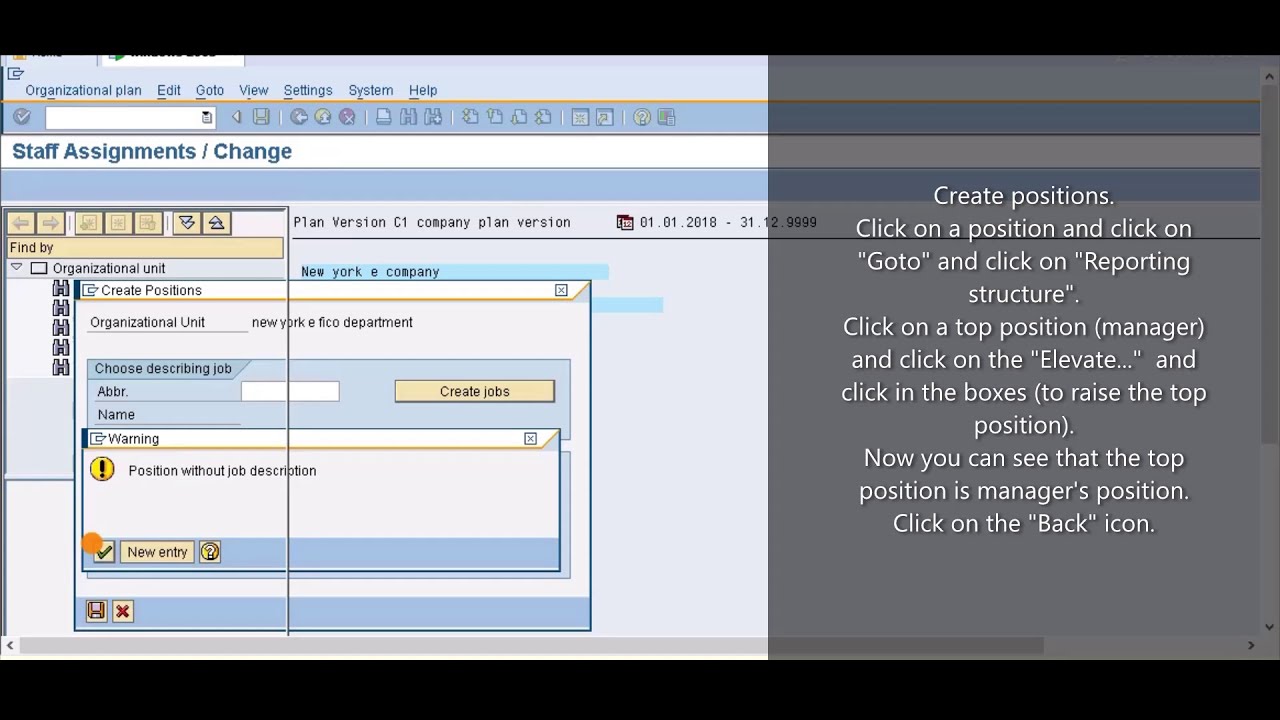Click the upward double-triangle icon in the search panel
Viewport: 1280px width, 720px height.
[216, 223]
